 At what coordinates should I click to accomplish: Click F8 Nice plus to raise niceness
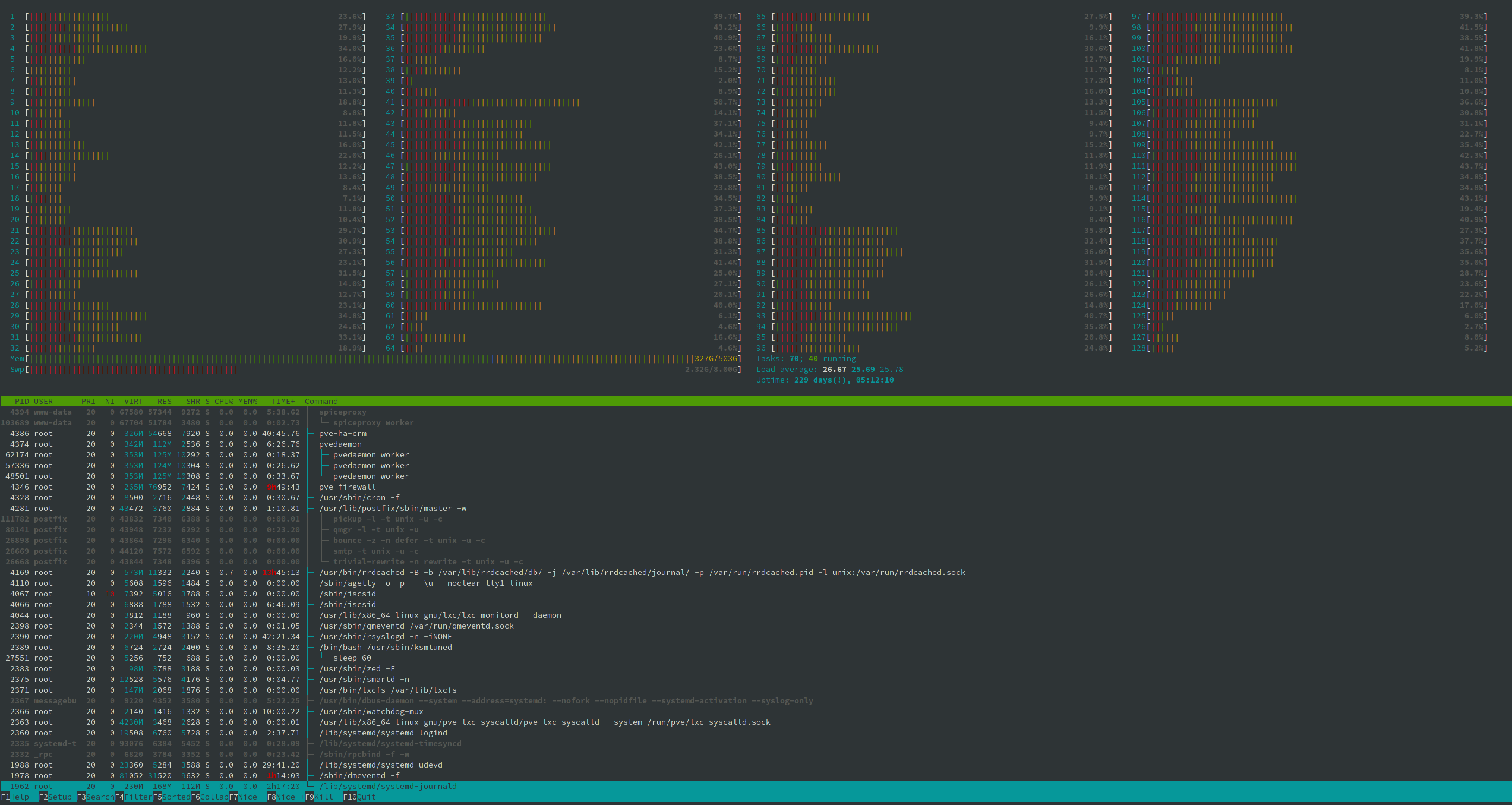pyautogui.click(x=288, y=797)
